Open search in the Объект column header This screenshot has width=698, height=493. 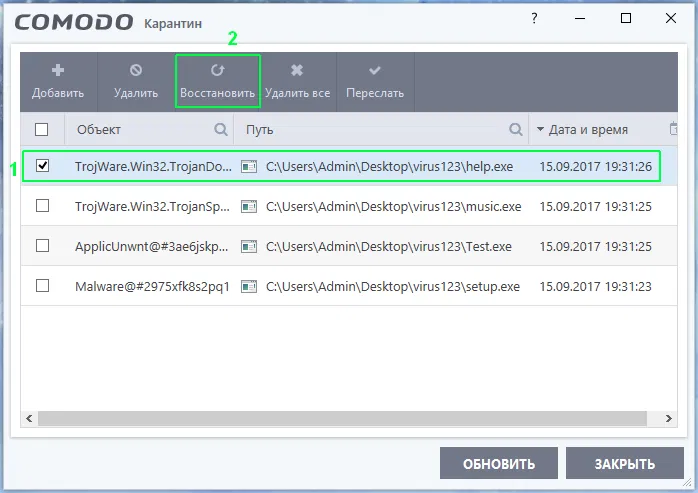[x=221, y=130]
